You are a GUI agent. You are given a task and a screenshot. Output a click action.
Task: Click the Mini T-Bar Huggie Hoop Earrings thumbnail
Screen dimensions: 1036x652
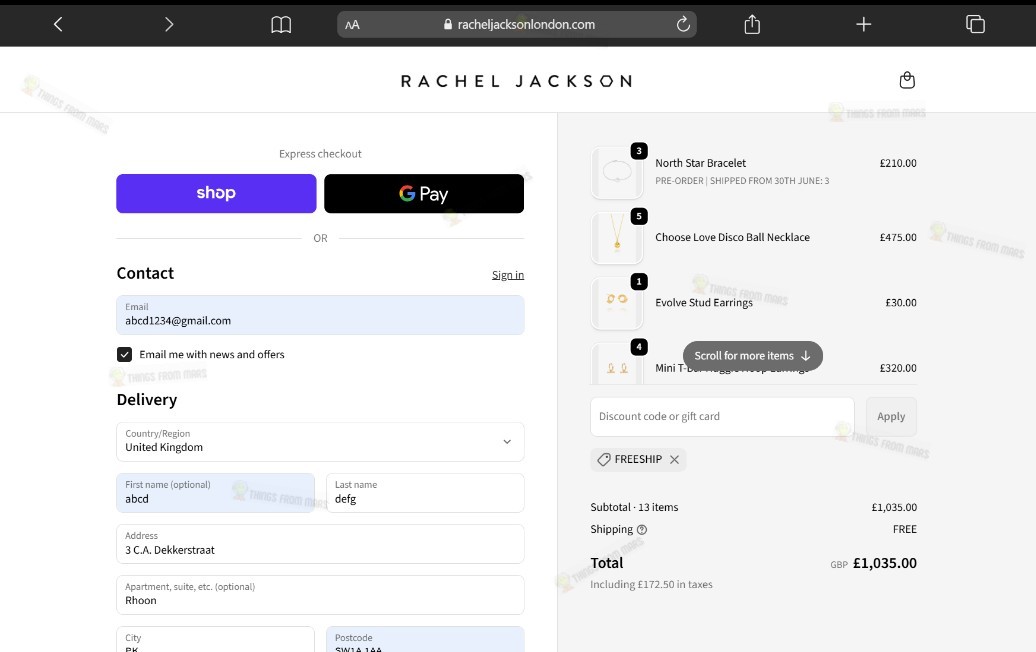pyautogui.click(x=617, y=364)
